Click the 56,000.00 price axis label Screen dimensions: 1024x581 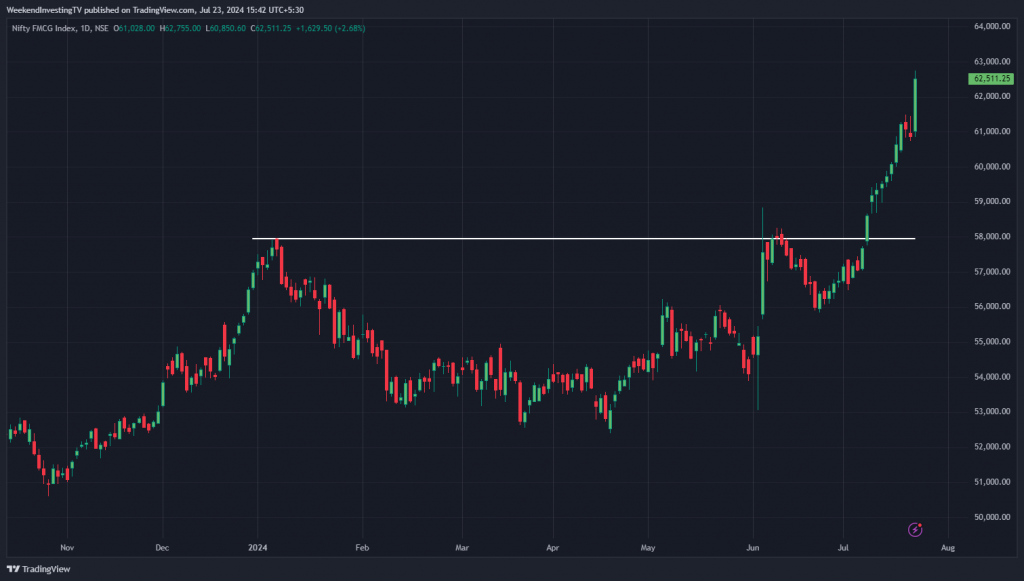pos(992,306)
